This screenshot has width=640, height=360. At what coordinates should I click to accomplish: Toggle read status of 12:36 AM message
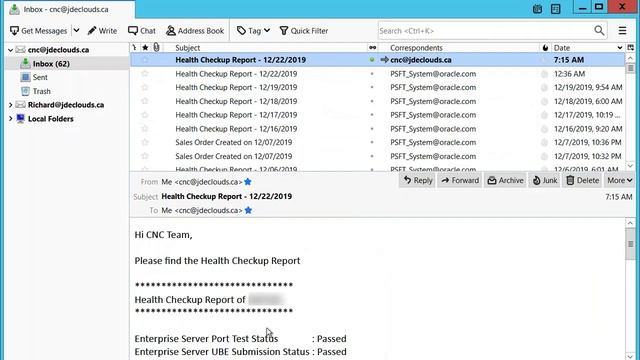(372, 74)
